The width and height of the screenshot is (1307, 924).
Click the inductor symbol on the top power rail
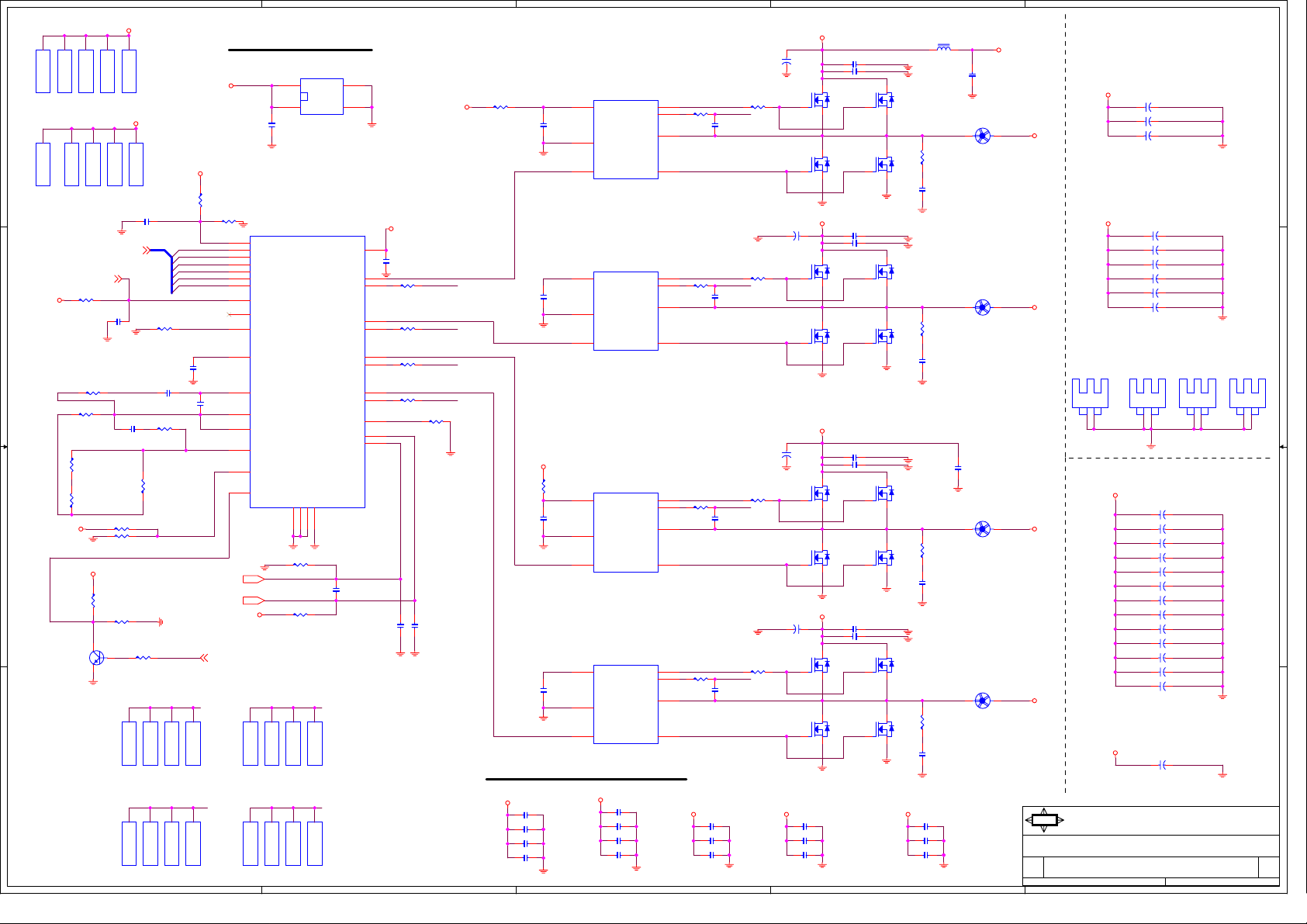[x=943, y=47]
